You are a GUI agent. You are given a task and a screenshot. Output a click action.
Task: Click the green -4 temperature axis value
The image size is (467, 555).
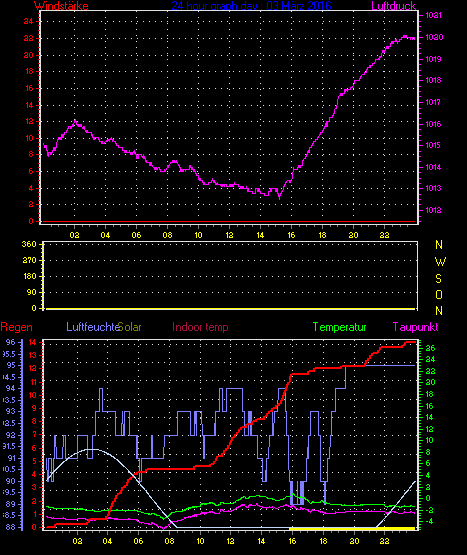pyautogui.click(x=429, y=521)
